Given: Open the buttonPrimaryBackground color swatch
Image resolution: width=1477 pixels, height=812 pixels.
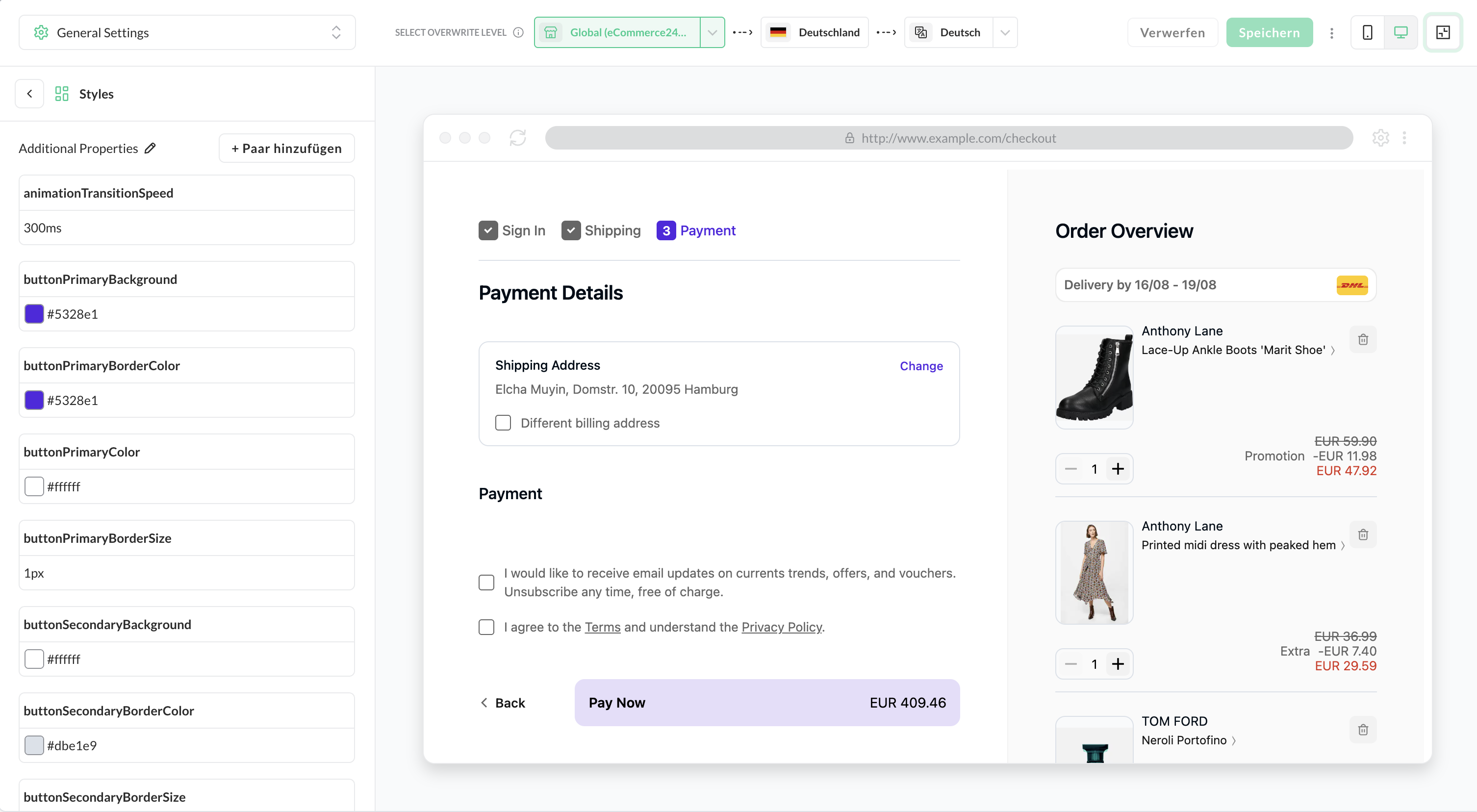Looking at the screenshot, I should (34, 314).
